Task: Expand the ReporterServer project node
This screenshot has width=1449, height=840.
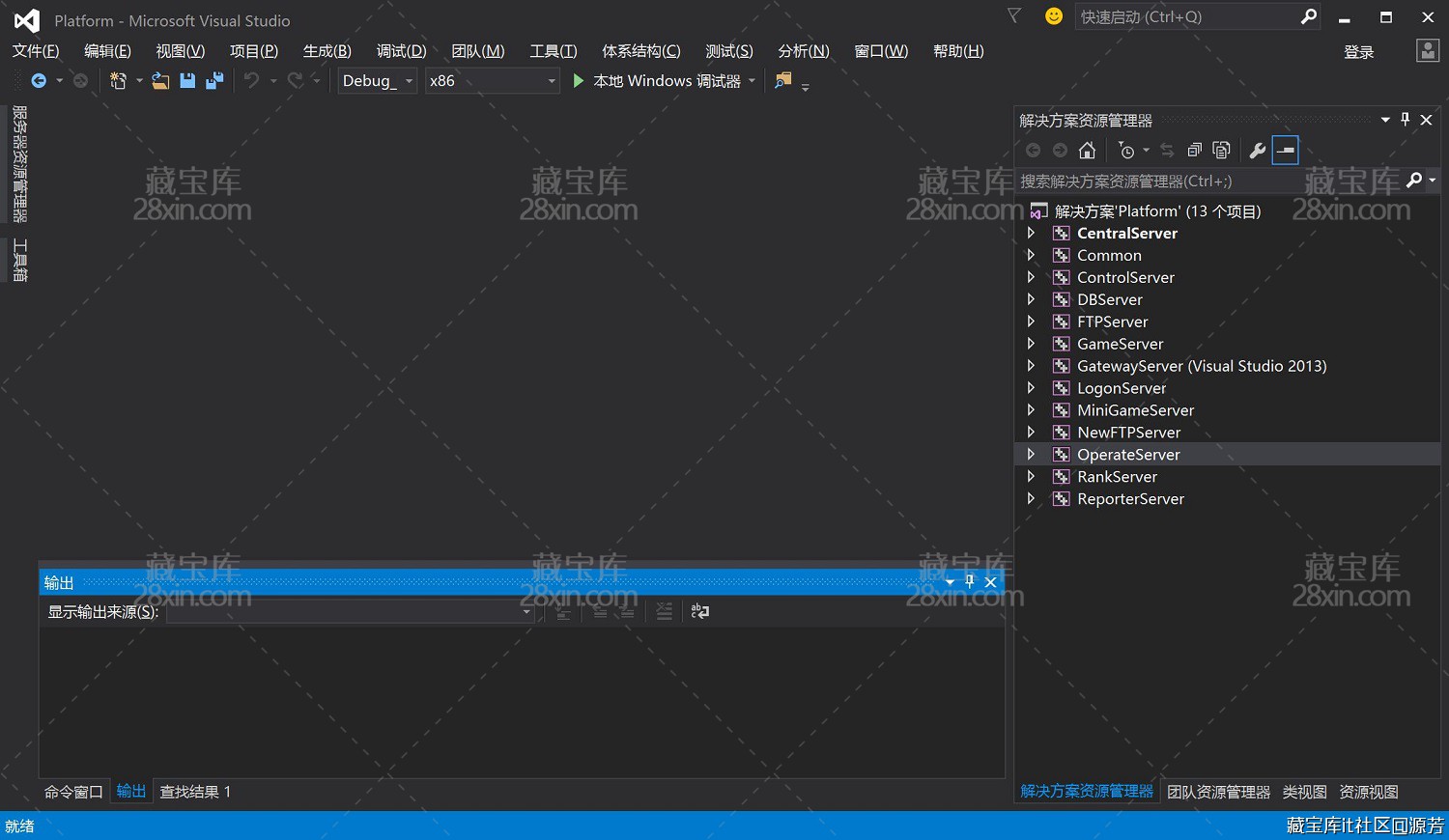Action: click(1031, 499)
